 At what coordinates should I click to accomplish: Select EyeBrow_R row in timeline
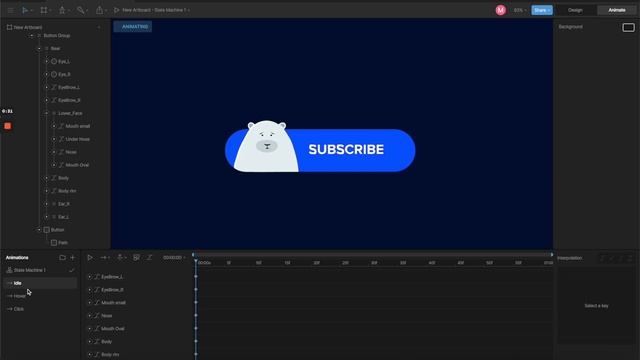click(x=112, y=290)
